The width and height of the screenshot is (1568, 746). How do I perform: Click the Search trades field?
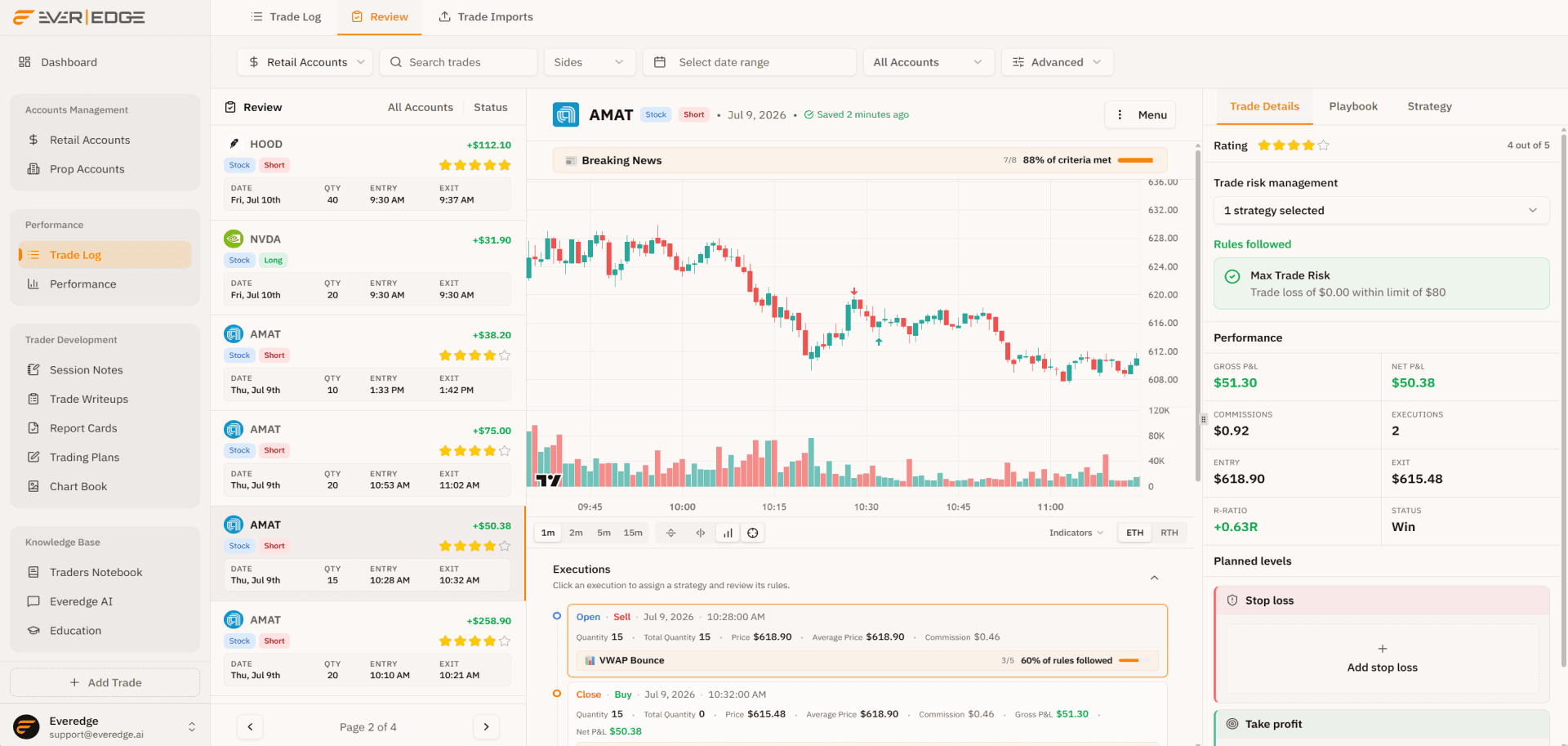(458, 62)
